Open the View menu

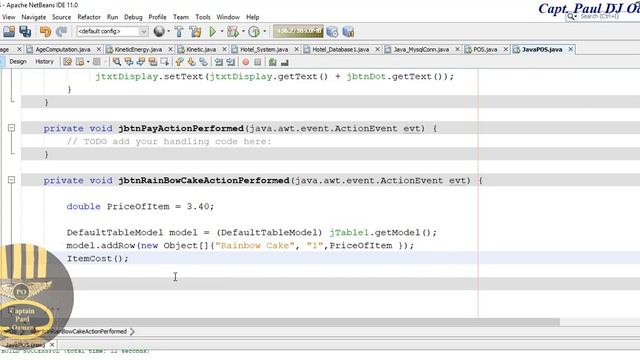click(9, 17)
